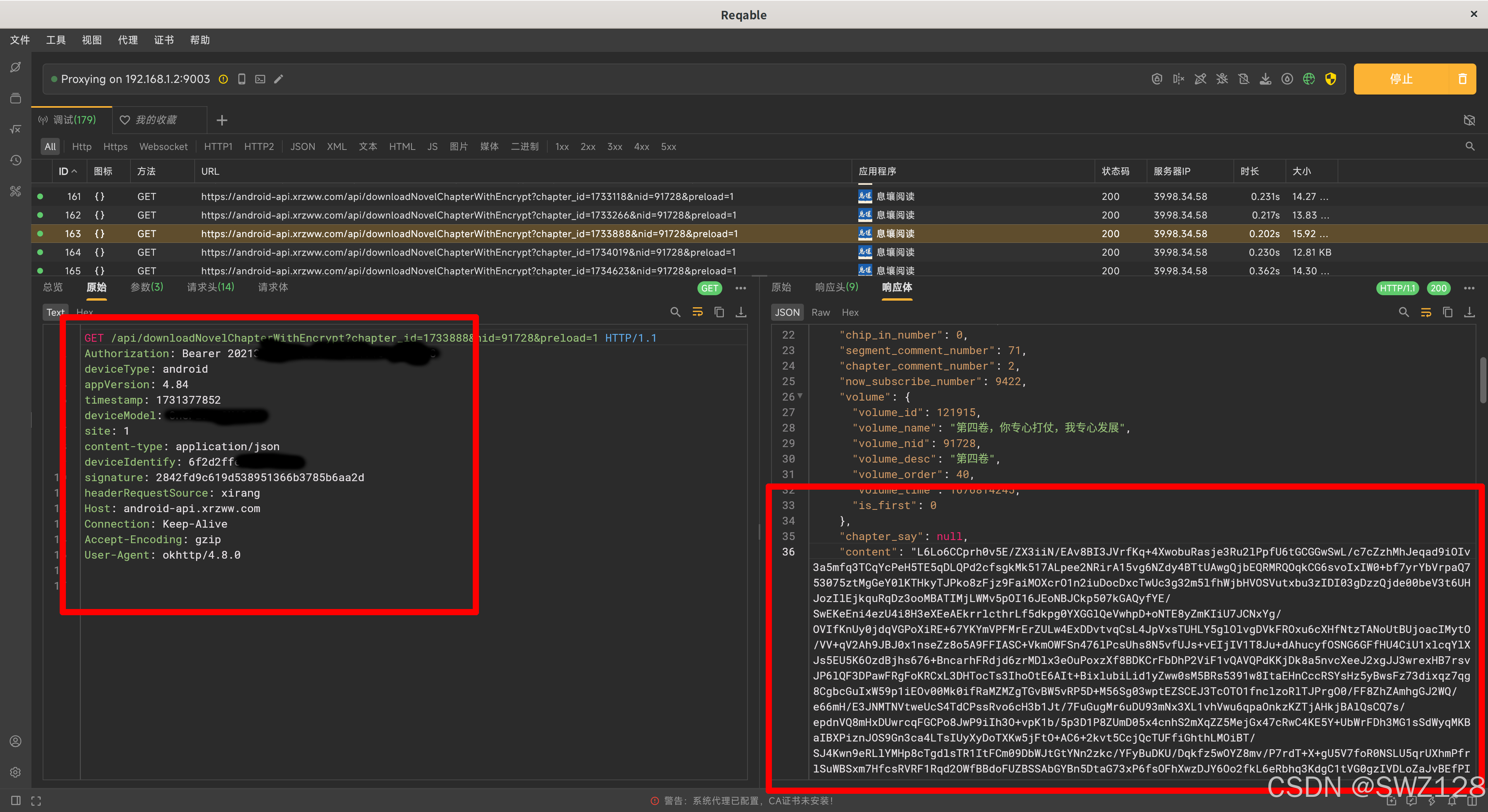Toggle the crossed-out script document icon

coord(1243,79)
